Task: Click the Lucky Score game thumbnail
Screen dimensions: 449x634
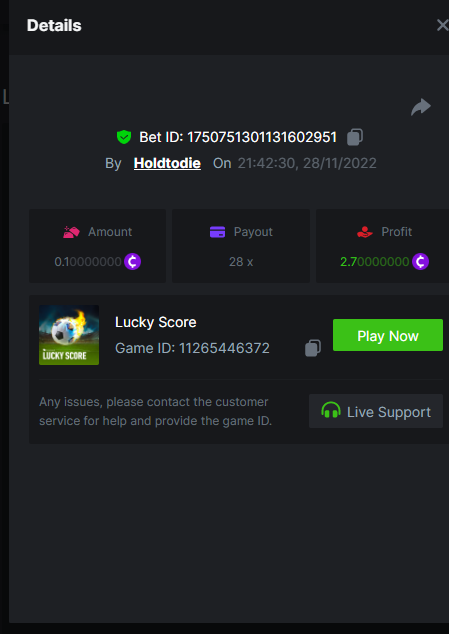Action: [69, 335]
